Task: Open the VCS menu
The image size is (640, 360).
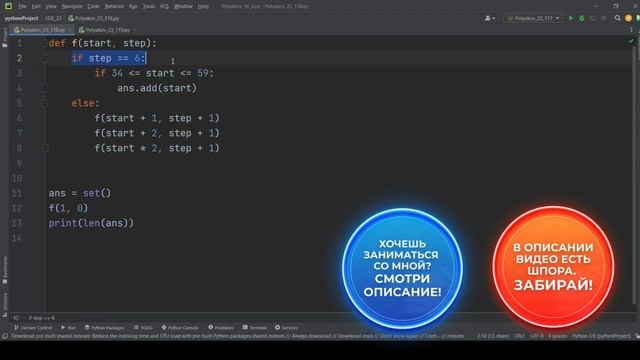Action: point(164,6)
